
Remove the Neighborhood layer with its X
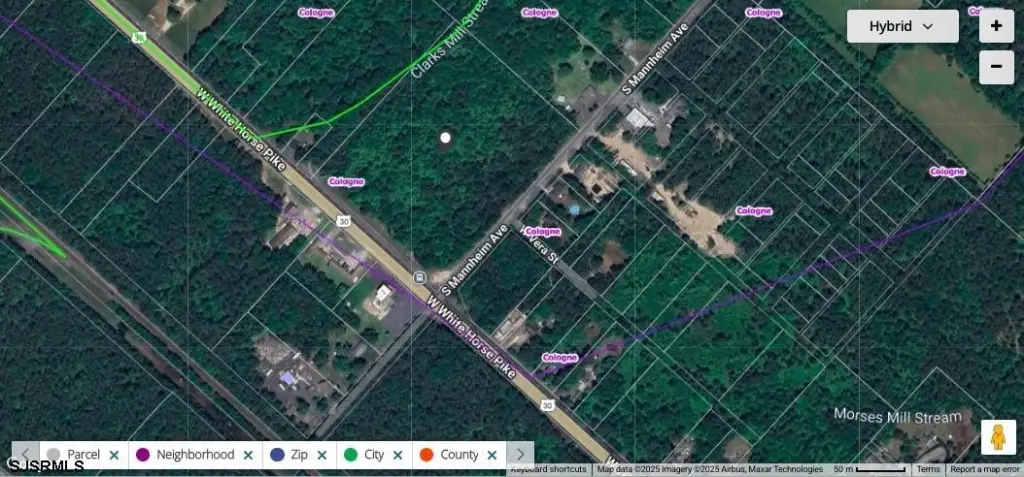pos(248,455)
